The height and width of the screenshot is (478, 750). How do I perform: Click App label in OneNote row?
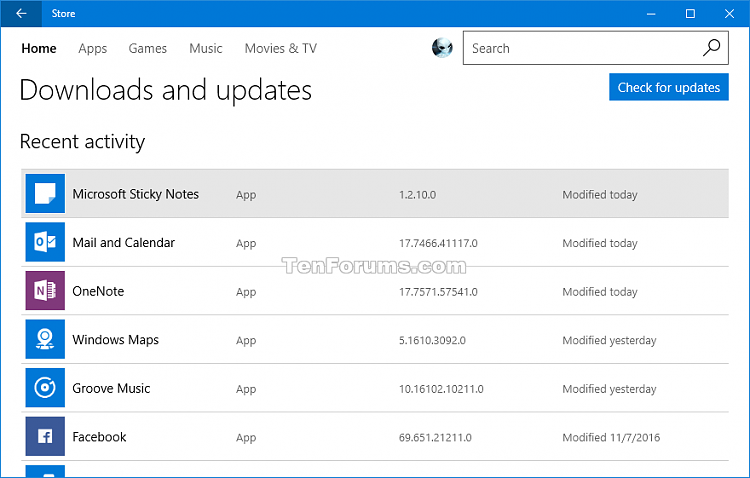[246, 292]
